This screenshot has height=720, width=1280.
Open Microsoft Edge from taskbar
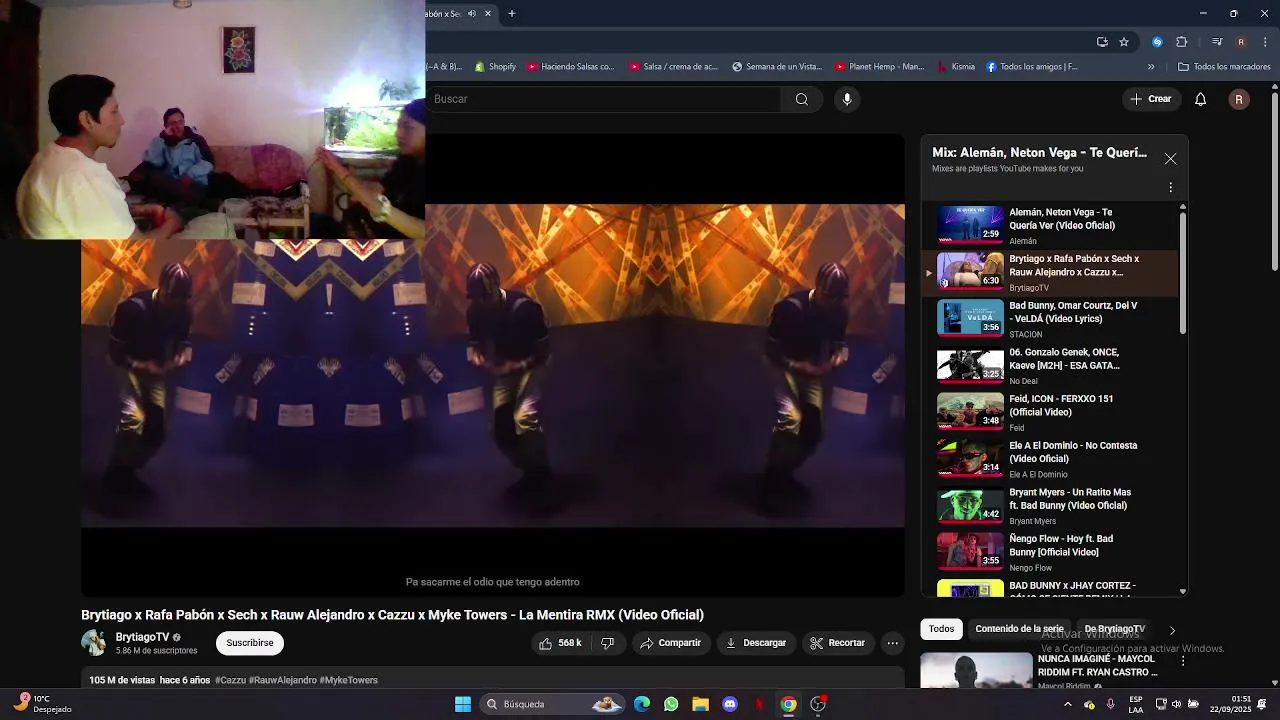point(642,704)
